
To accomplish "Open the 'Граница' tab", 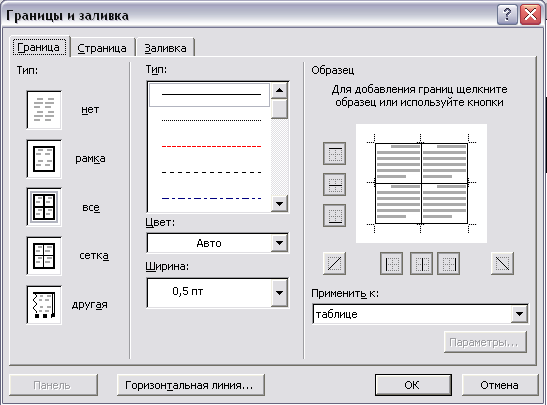I will [39, 47].
